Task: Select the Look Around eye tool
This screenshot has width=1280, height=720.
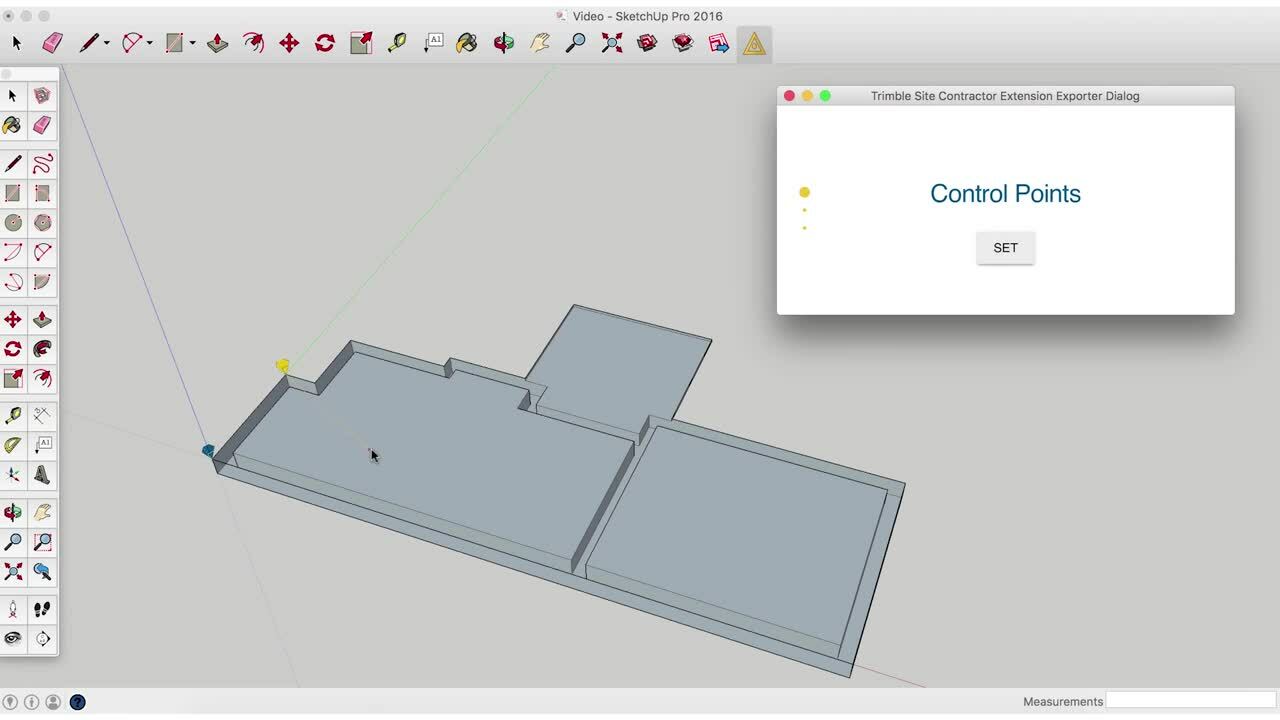Action: [x=13, y=638]
